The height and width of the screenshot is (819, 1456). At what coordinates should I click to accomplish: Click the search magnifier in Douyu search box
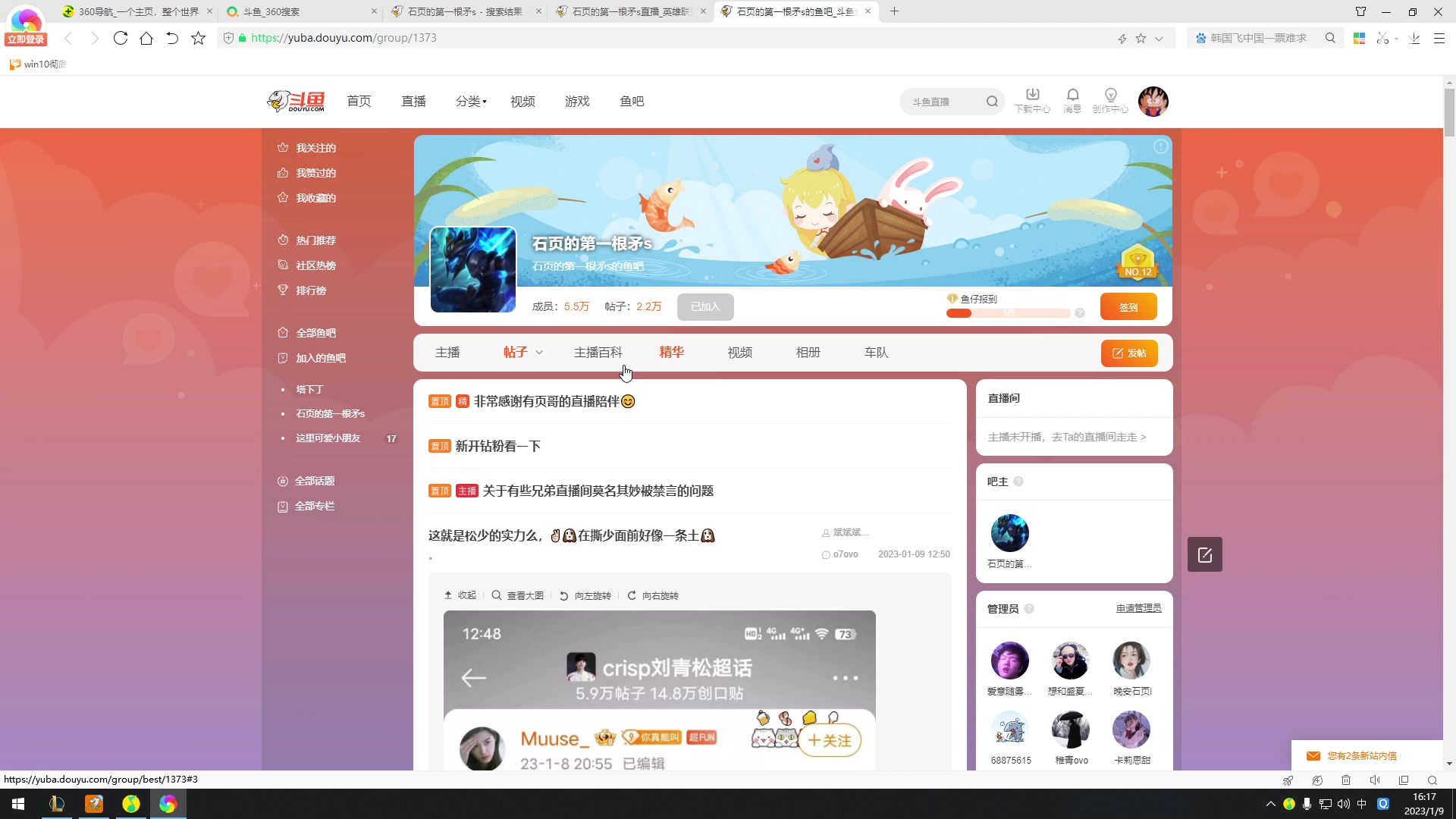coord(992,102)
